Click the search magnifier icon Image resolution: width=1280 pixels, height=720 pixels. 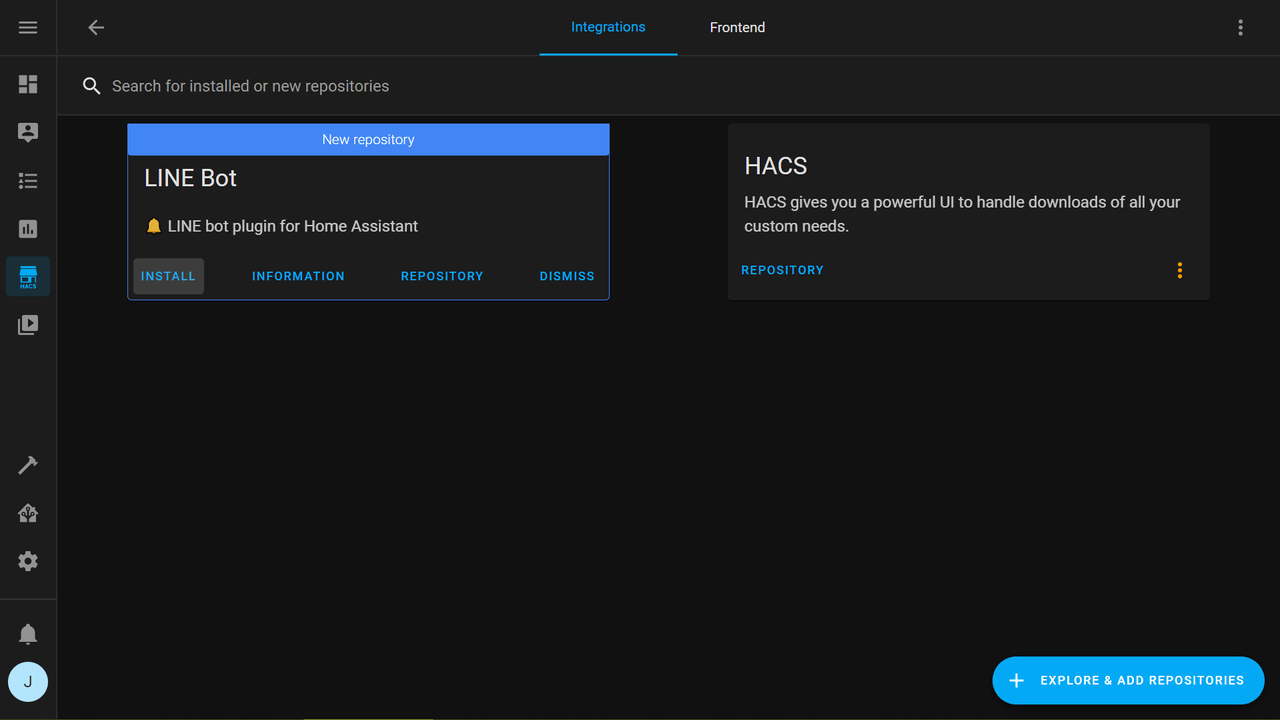click(x=92, y=86)
